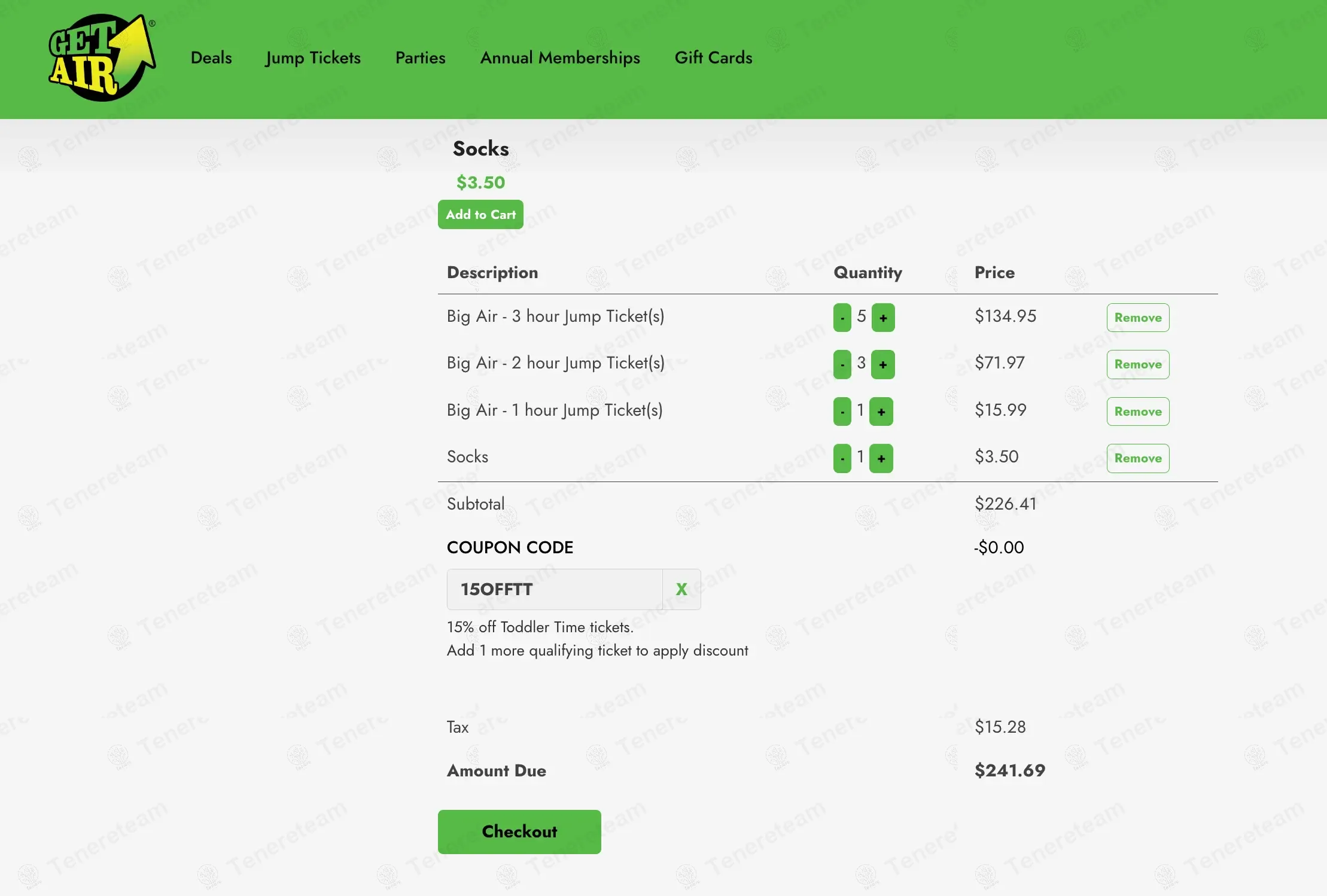Image resolution: width=1327 pixels, height=896 pixels.
Task: Clear the 15OFFTT coupon with X
Action: tap(681, 589)
